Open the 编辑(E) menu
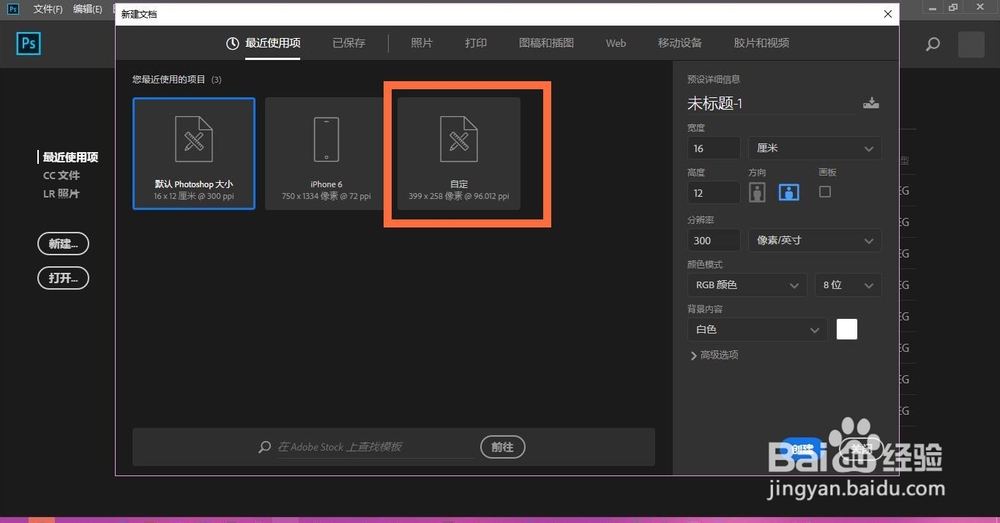Image resolution: width=1000 pixels, height=523 pixels. coord(87,9)
